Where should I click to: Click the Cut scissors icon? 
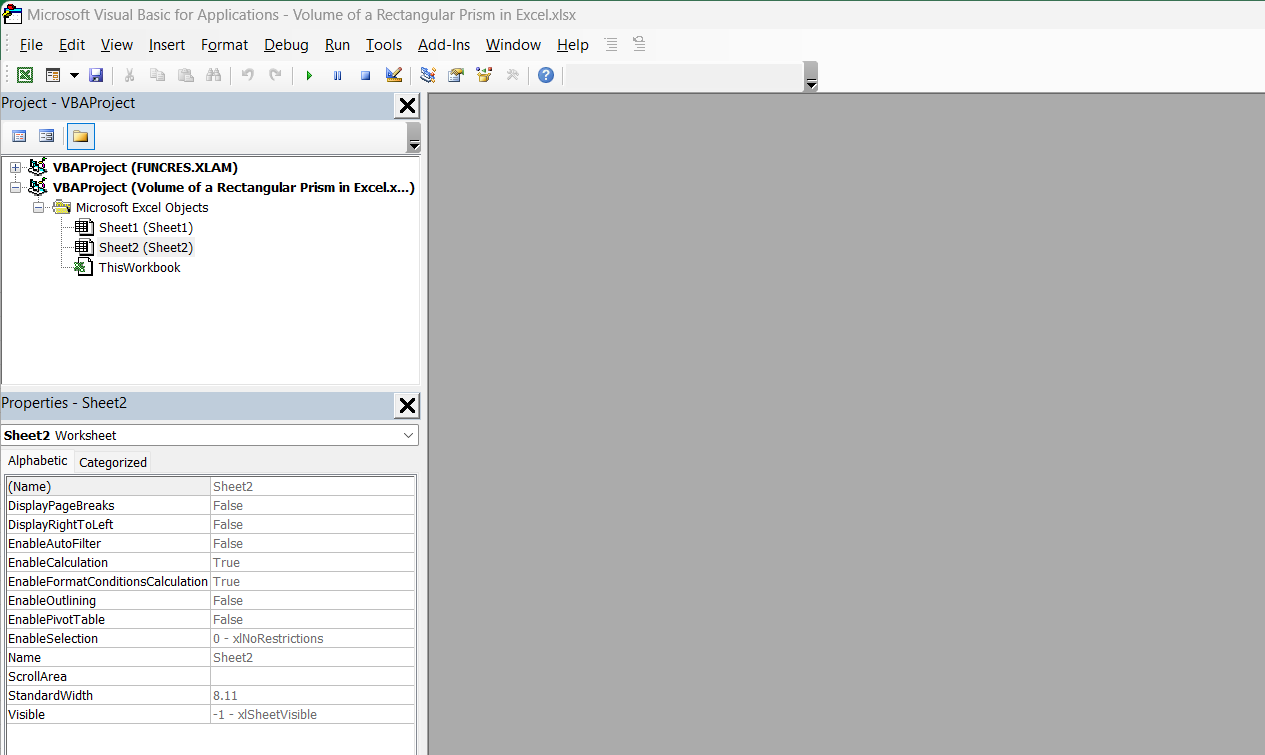point(129,75)
